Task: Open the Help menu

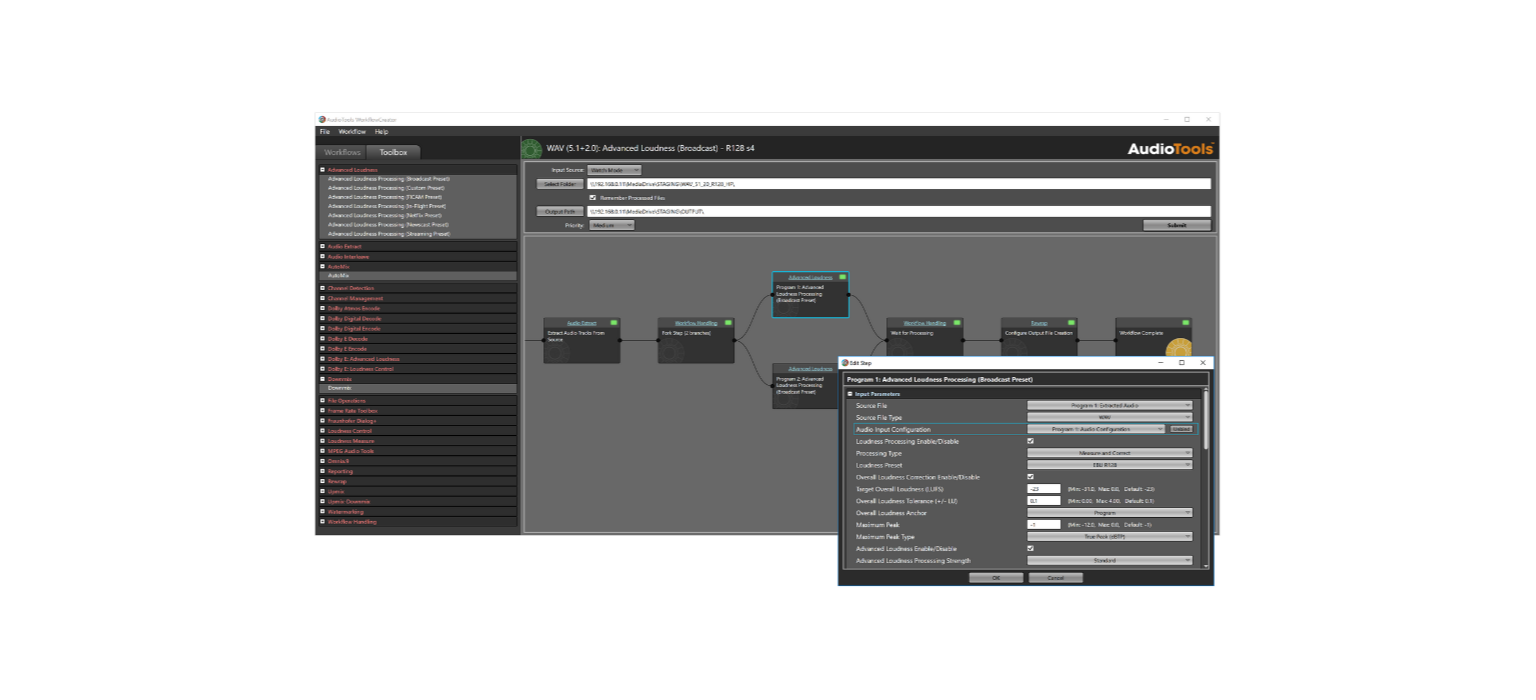Action: pos(382,131)
